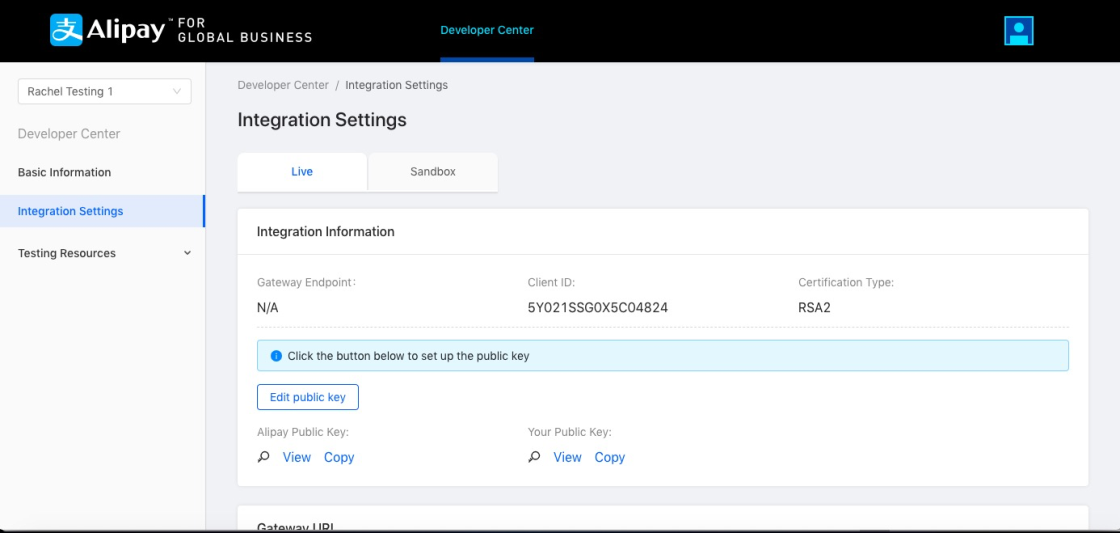Open the Rachel Testing 1 account dropdown
1120x533 pixels.
104,91
